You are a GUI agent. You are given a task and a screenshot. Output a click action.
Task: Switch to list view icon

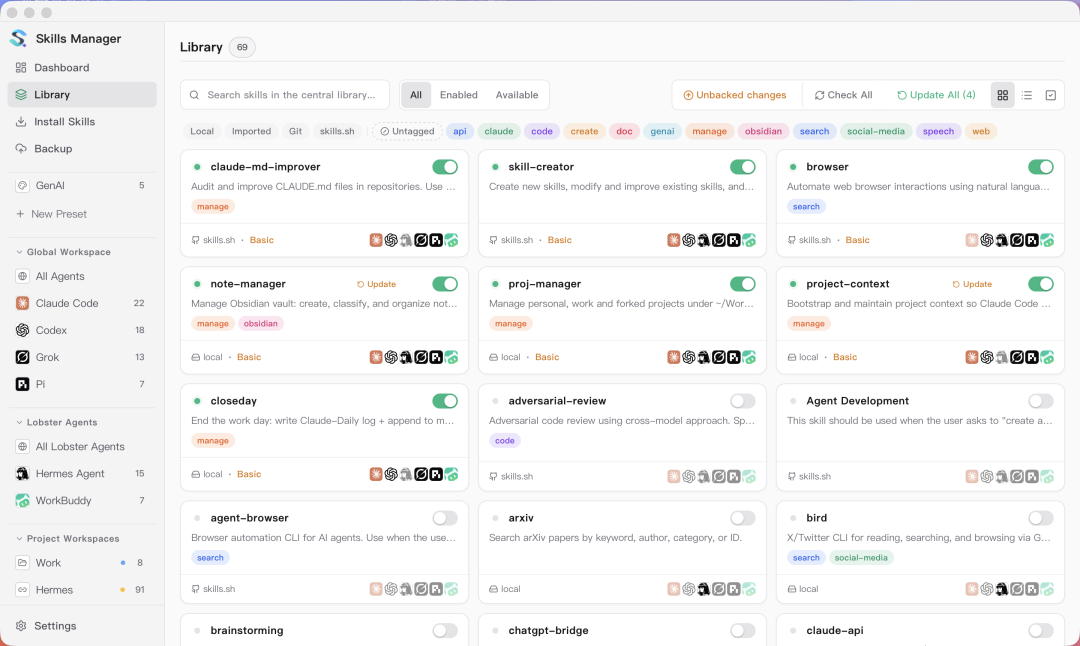[x=1026, y=95]
